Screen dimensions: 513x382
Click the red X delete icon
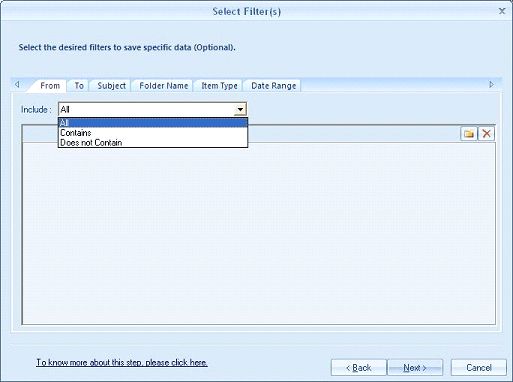tap(486, 134)
